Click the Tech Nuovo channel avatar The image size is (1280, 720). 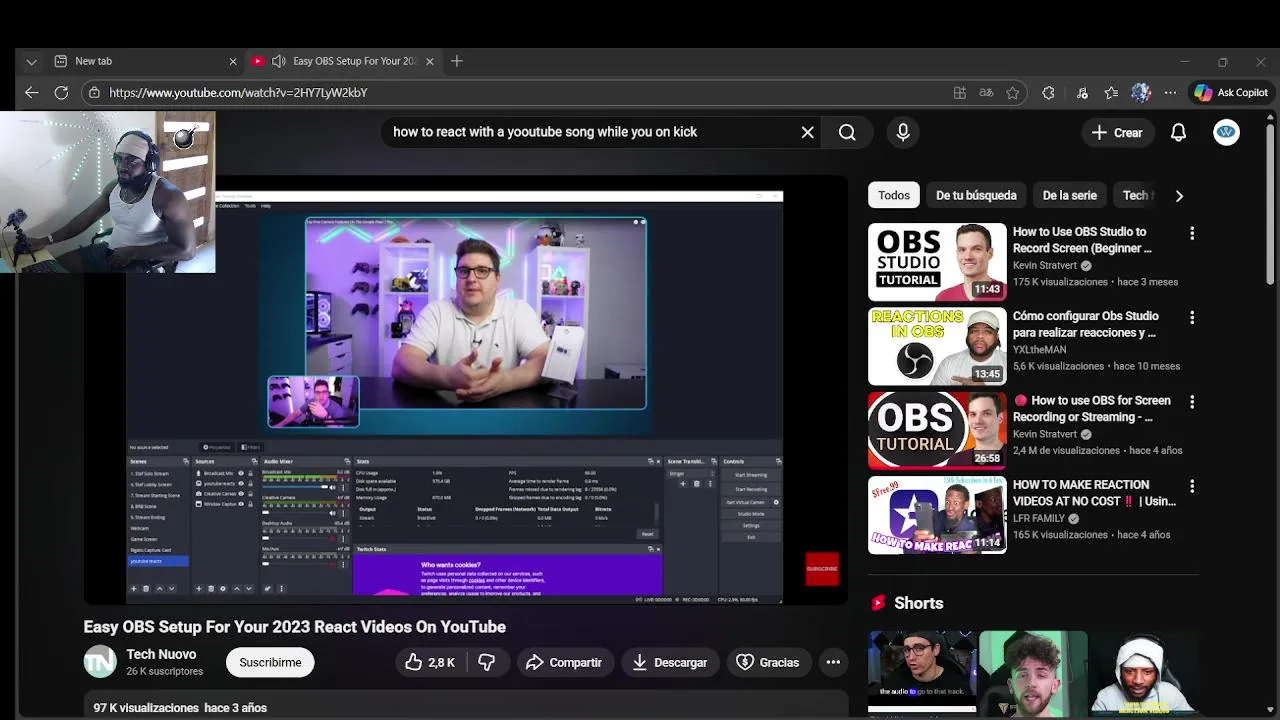click(100, 662)
